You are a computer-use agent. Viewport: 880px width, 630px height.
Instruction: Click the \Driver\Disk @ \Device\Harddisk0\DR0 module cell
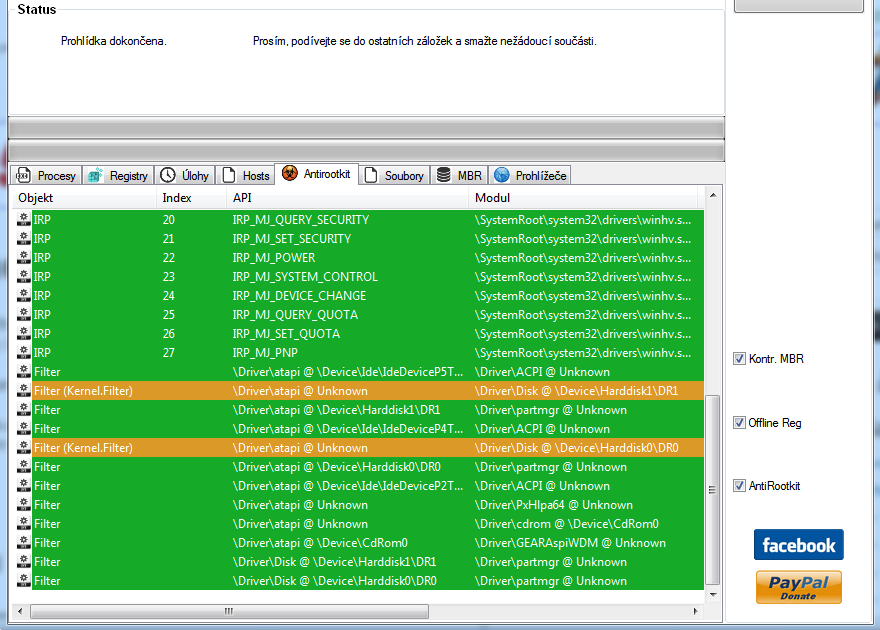coord(576,448)
